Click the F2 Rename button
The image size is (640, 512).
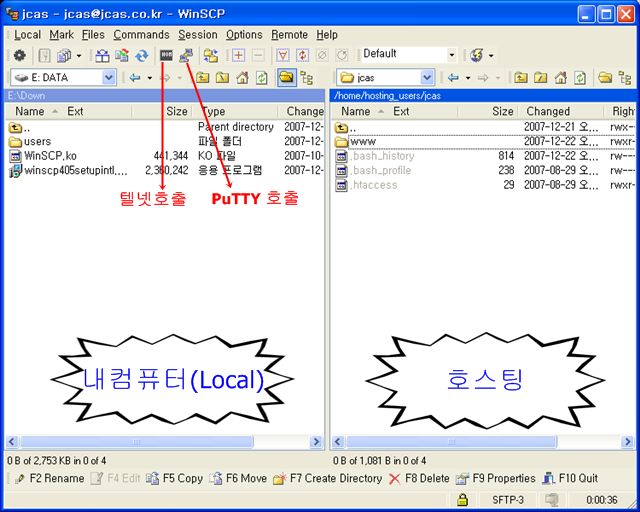(49, 478)
